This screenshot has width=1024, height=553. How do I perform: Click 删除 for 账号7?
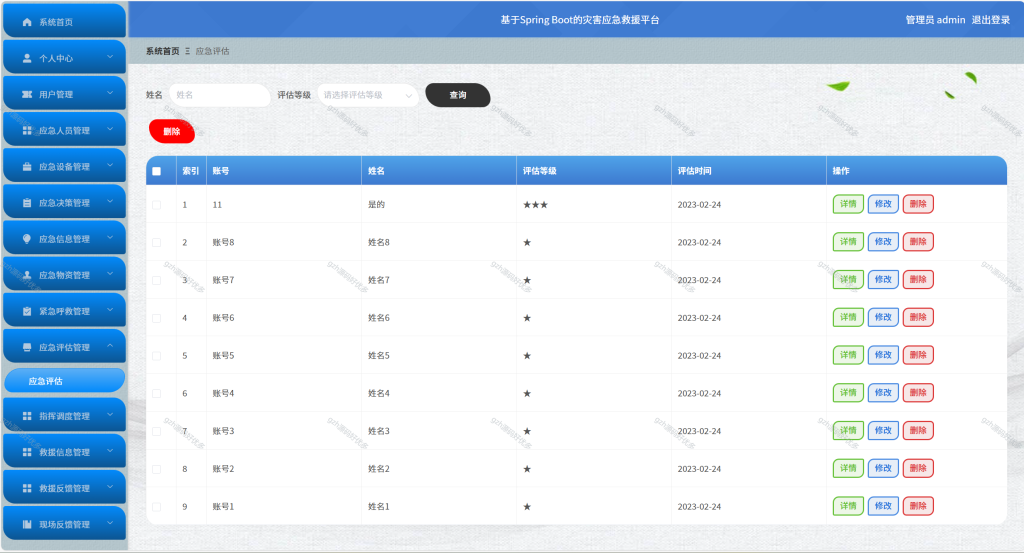918,279
